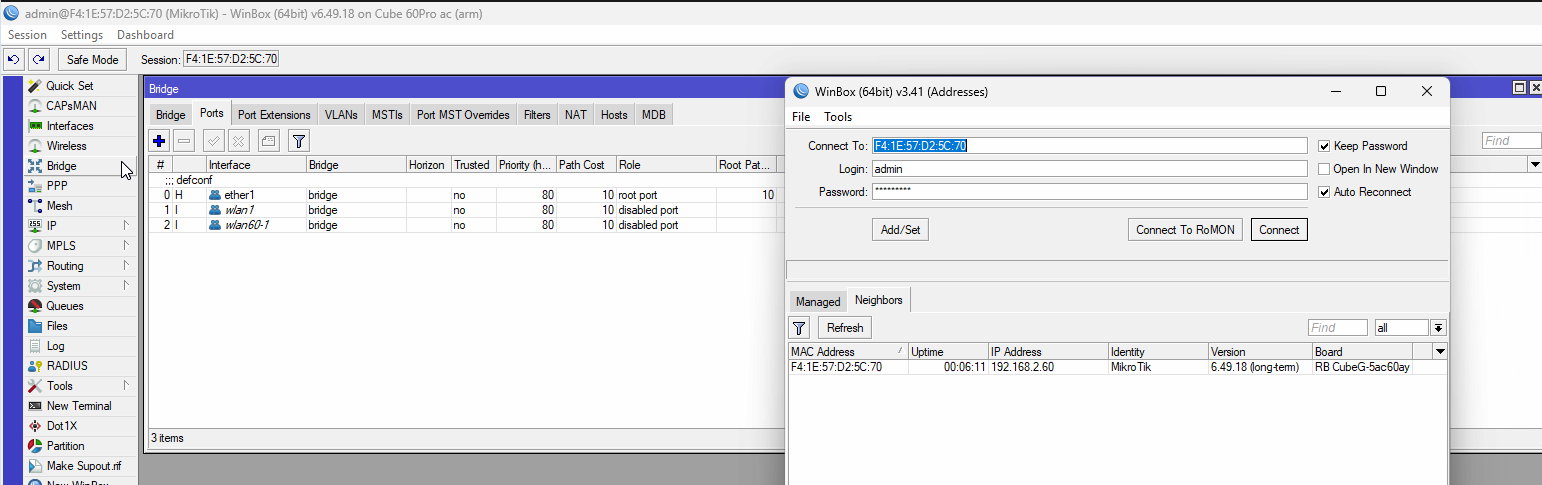Enable Open In New Window checkbox
Screen dimensions: 1542x485
(x=1324, y=169)
